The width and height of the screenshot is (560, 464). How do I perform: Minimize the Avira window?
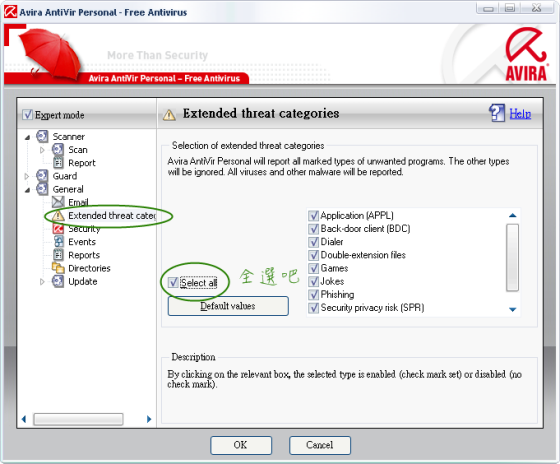click(488, 8)
